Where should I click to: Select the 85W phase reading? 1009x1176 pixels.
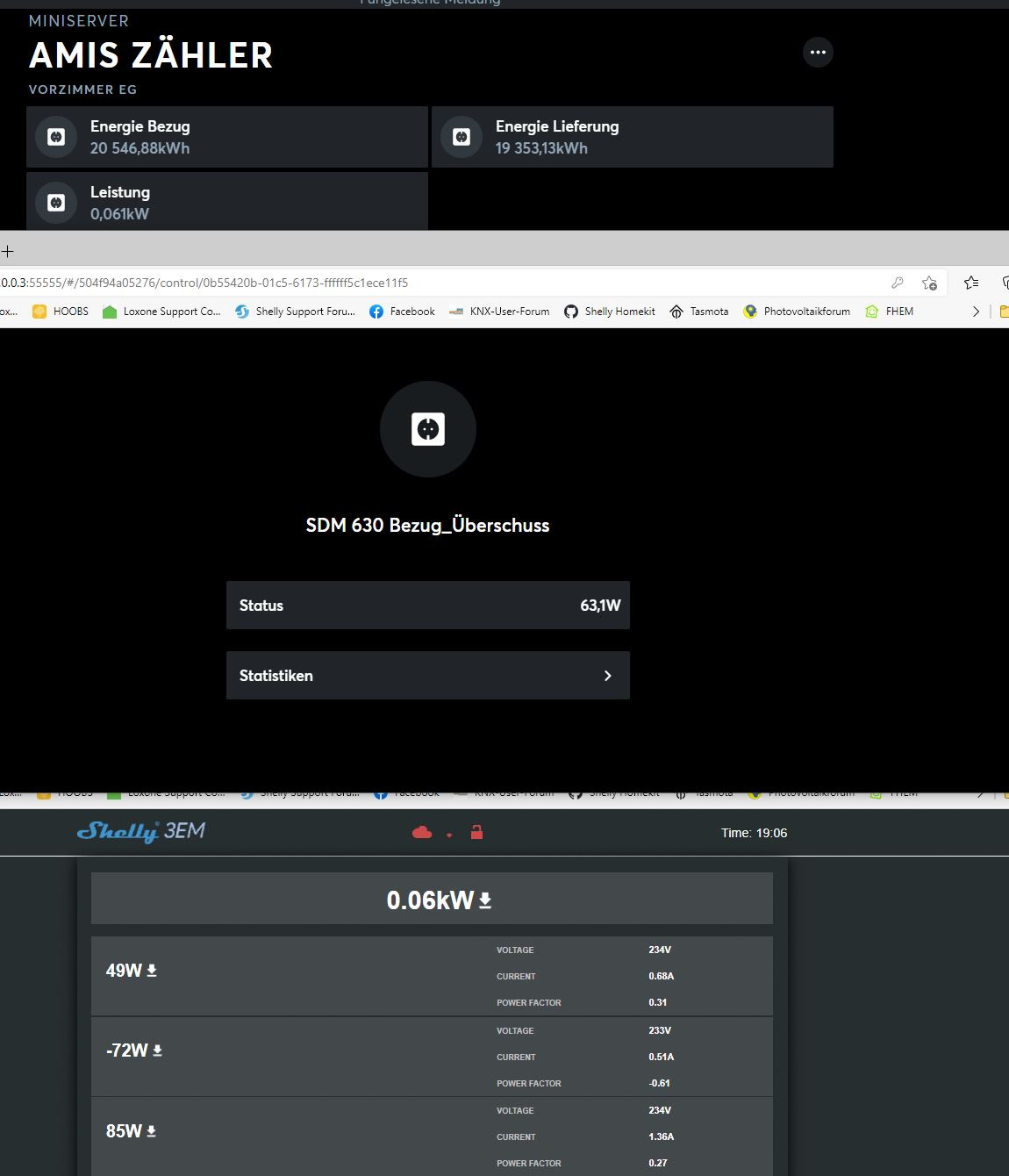124,1131
